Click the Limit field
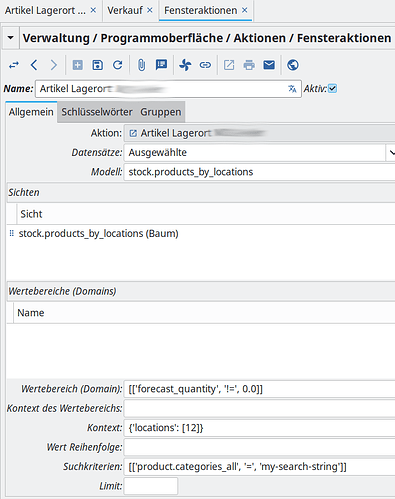Viewport: 395px width, 499px height. (151, 486)
